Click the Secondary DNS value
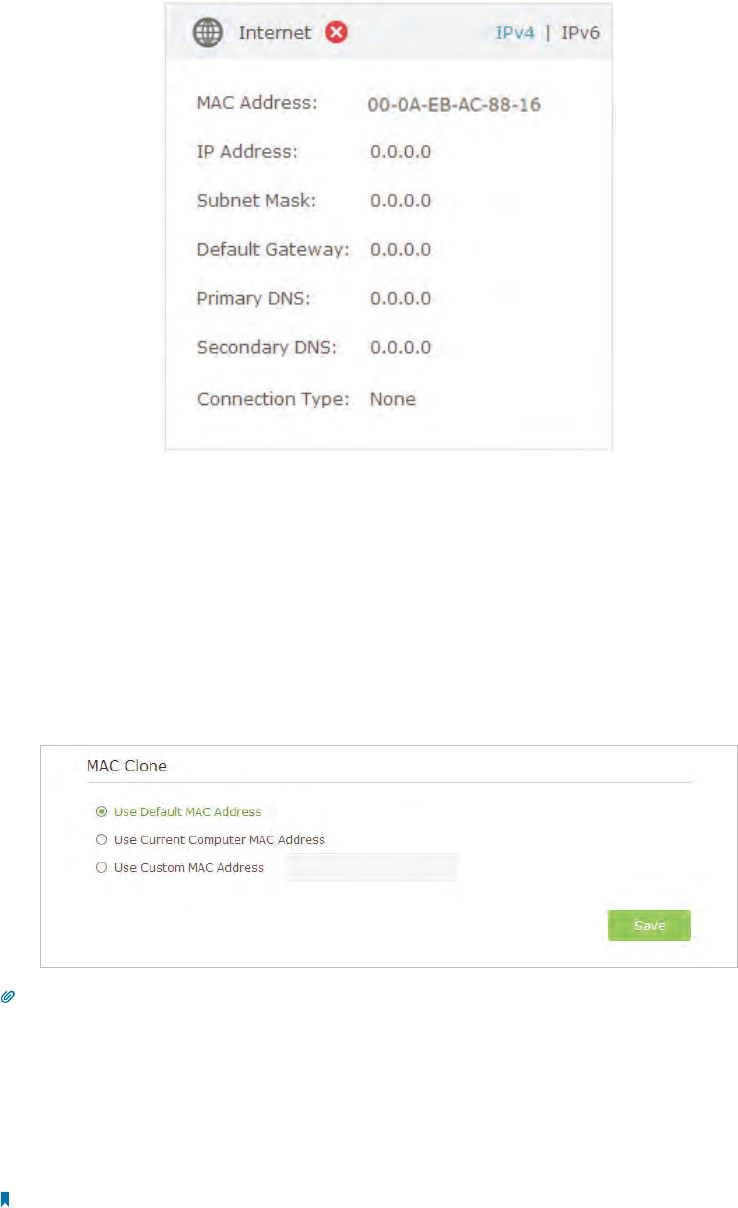Image resolution: width=738 pixels, height=1208 pixels. pos(400,348)
